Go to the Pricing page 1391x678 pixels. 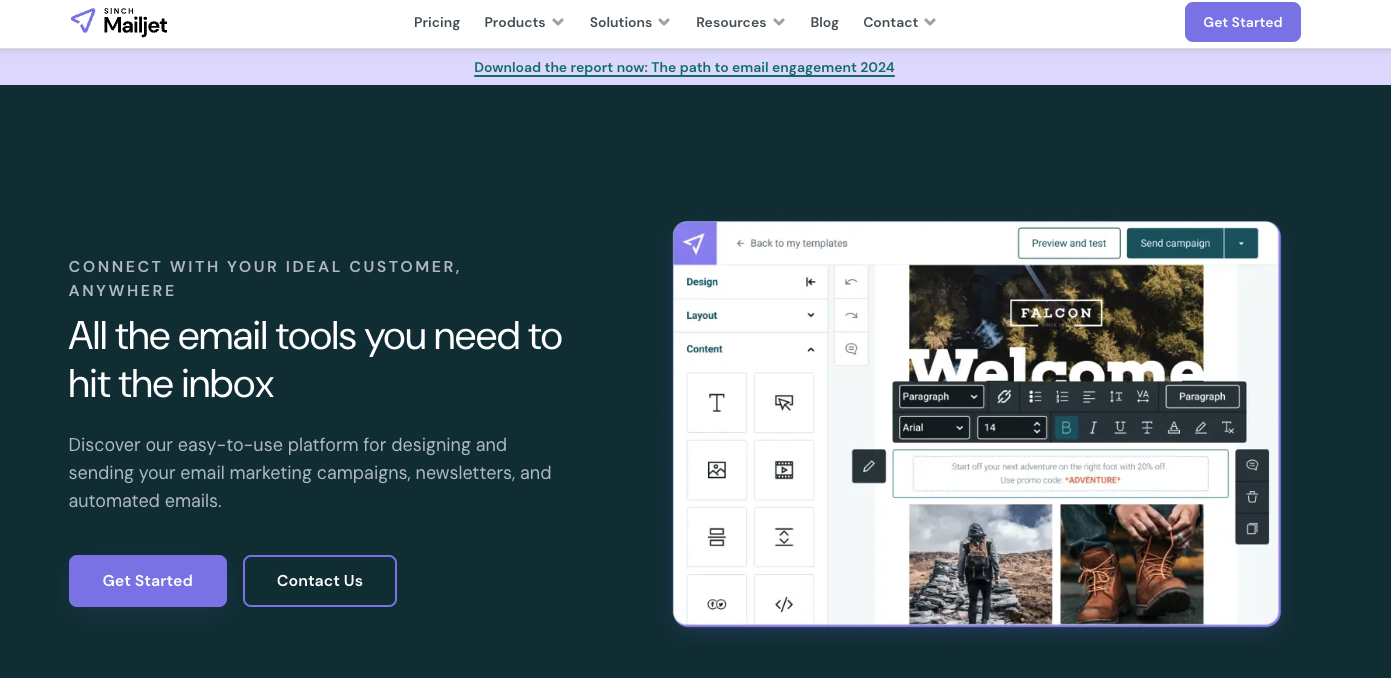tap(437, 22)
